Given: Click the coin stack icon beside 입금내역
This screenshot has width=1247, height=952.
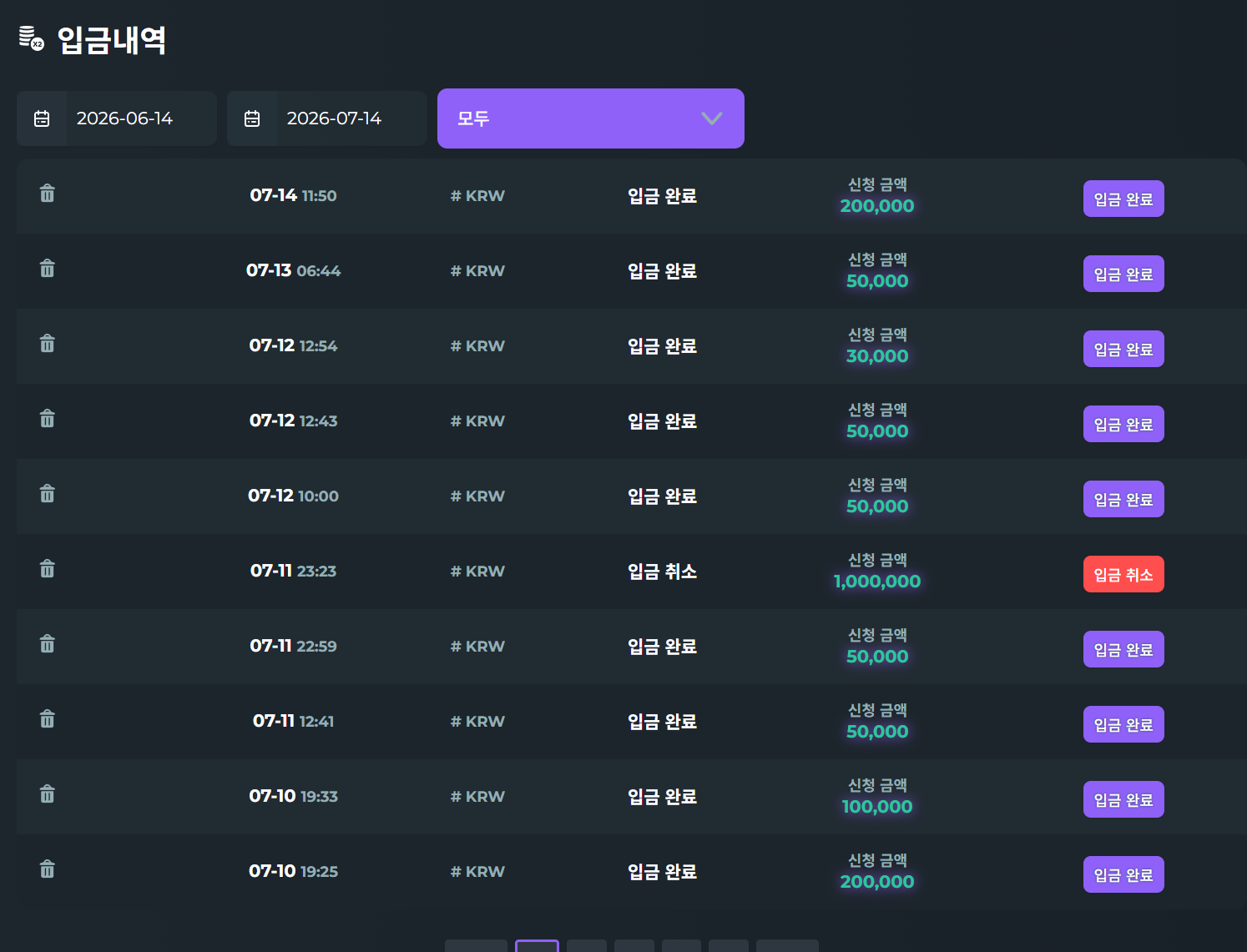Looking at the screenshot, I should [32, 38].
